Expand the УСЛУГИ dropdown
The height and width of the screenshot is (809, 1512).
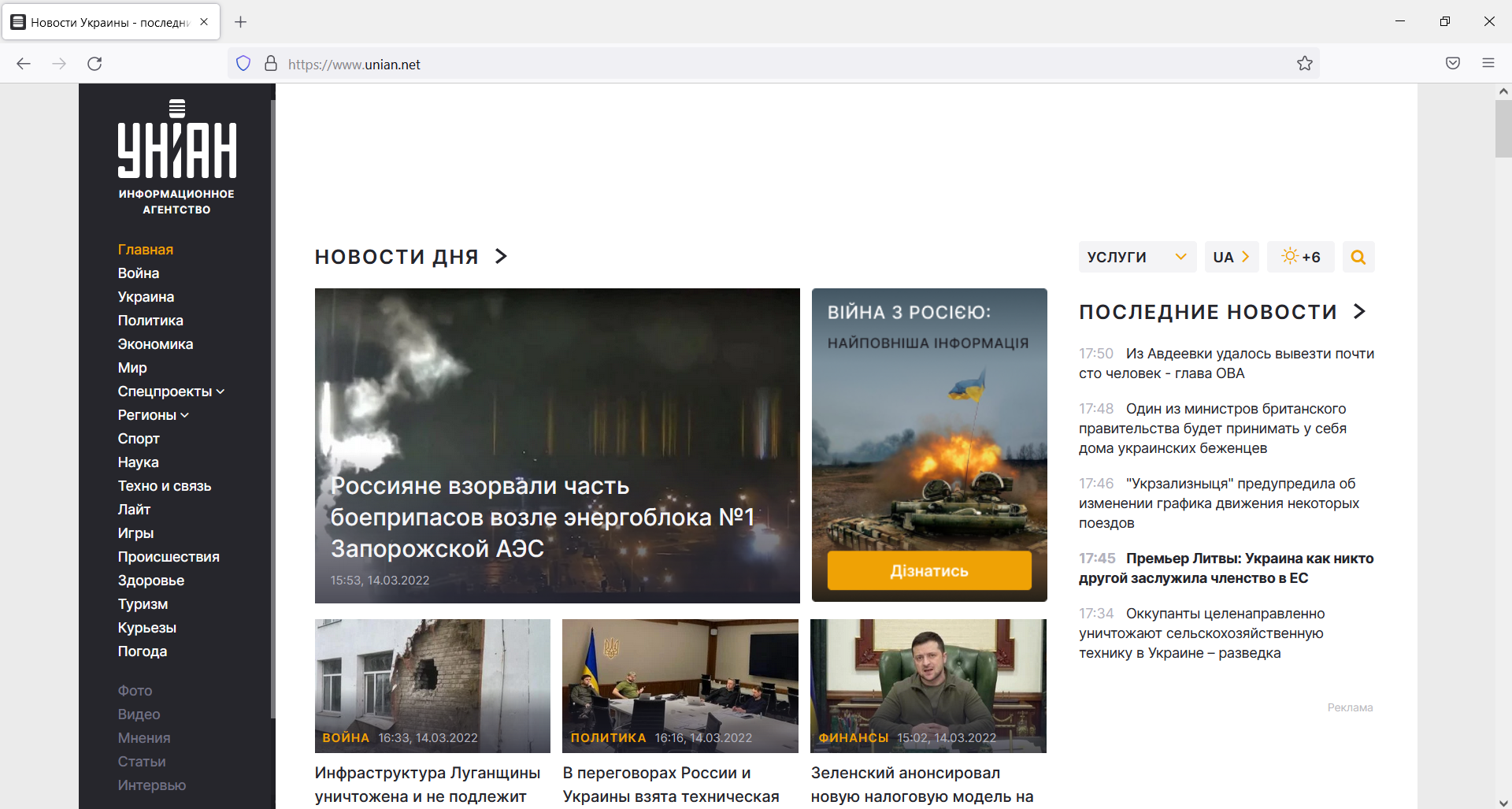click(x=1137, y=257)
